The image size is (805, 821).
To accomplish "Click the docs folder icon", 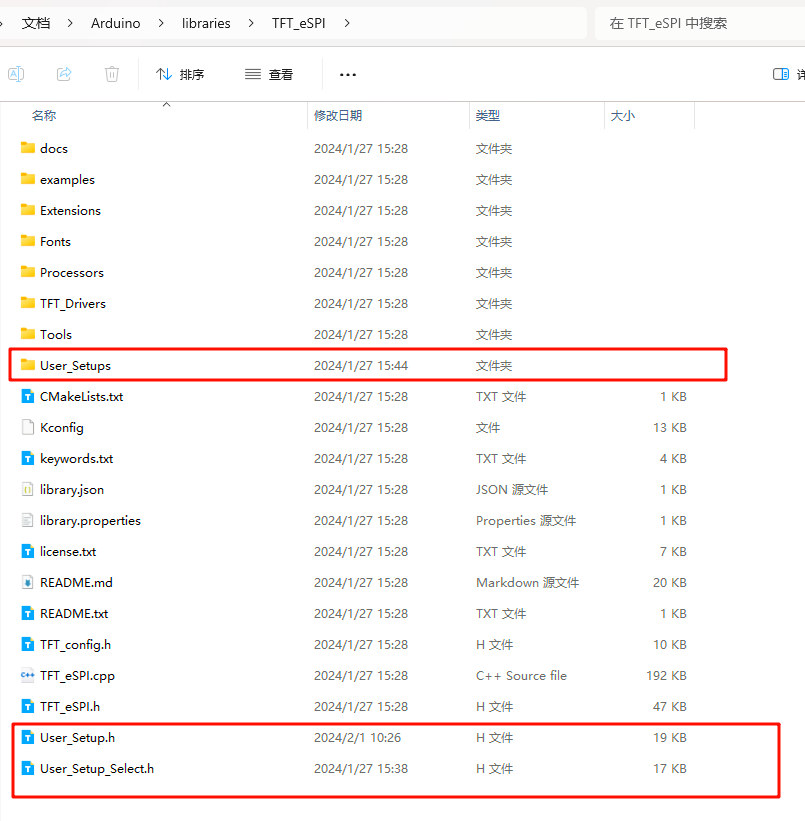I will click(28, 148).
